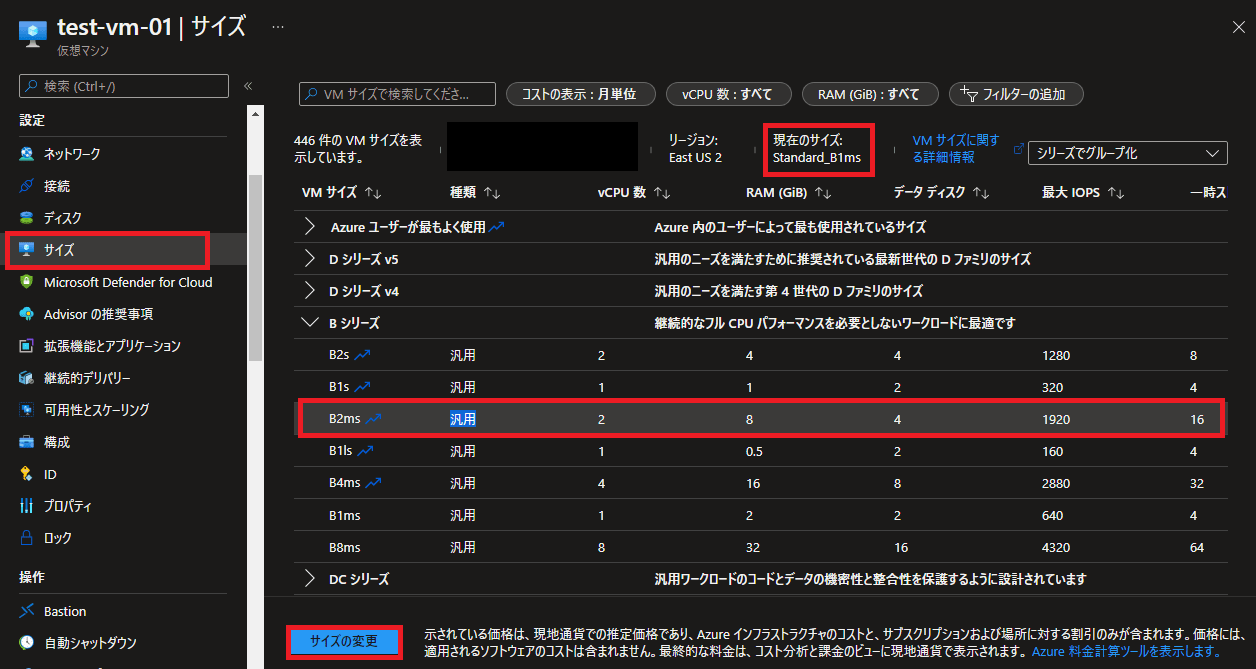Screen dimensions: 1256x669
Task: Select the B1ms size row
Action: [x=761, y=515]
